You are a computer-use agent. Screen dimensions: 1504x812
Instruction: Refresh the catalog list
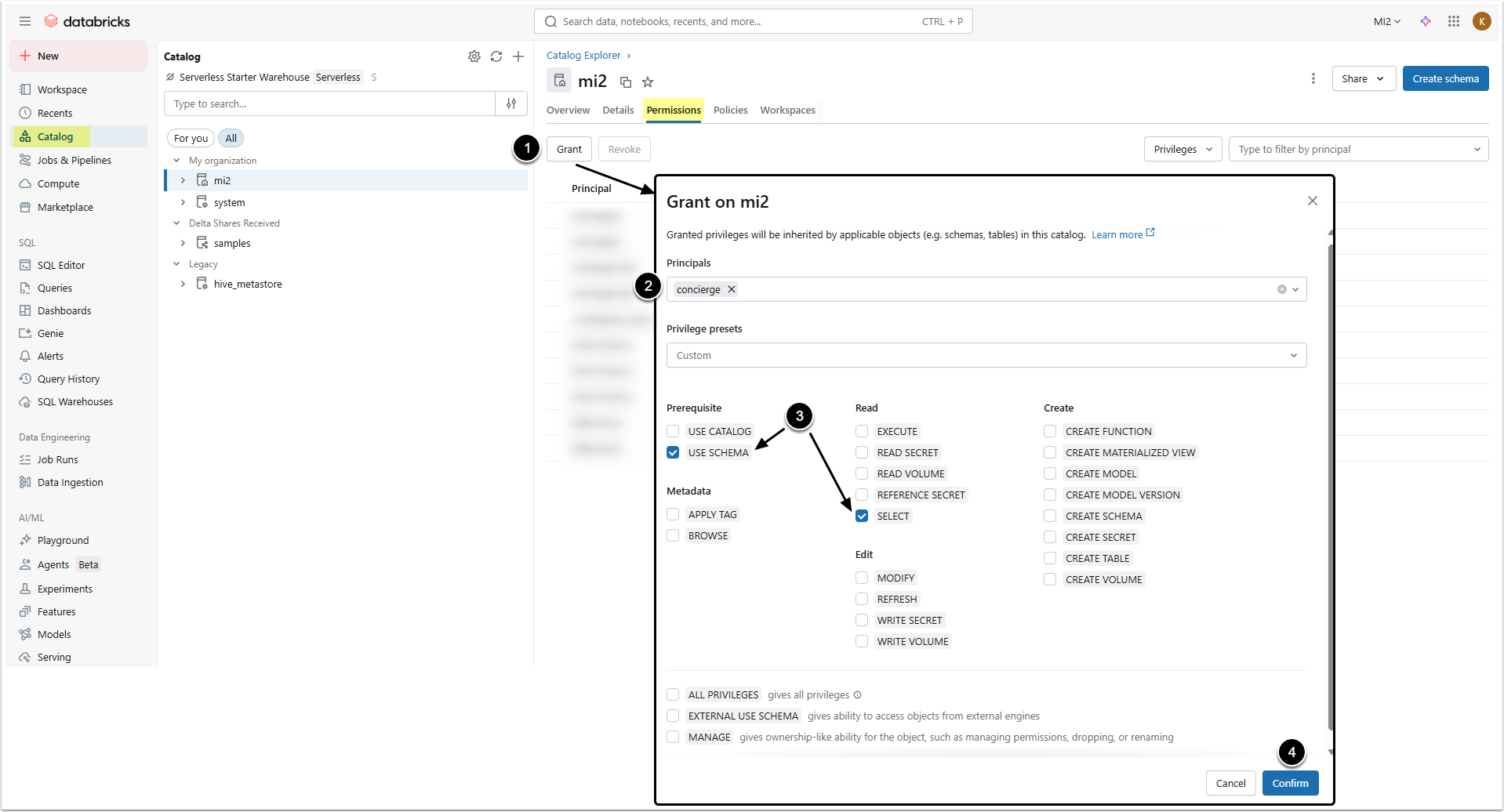point(496,56)
